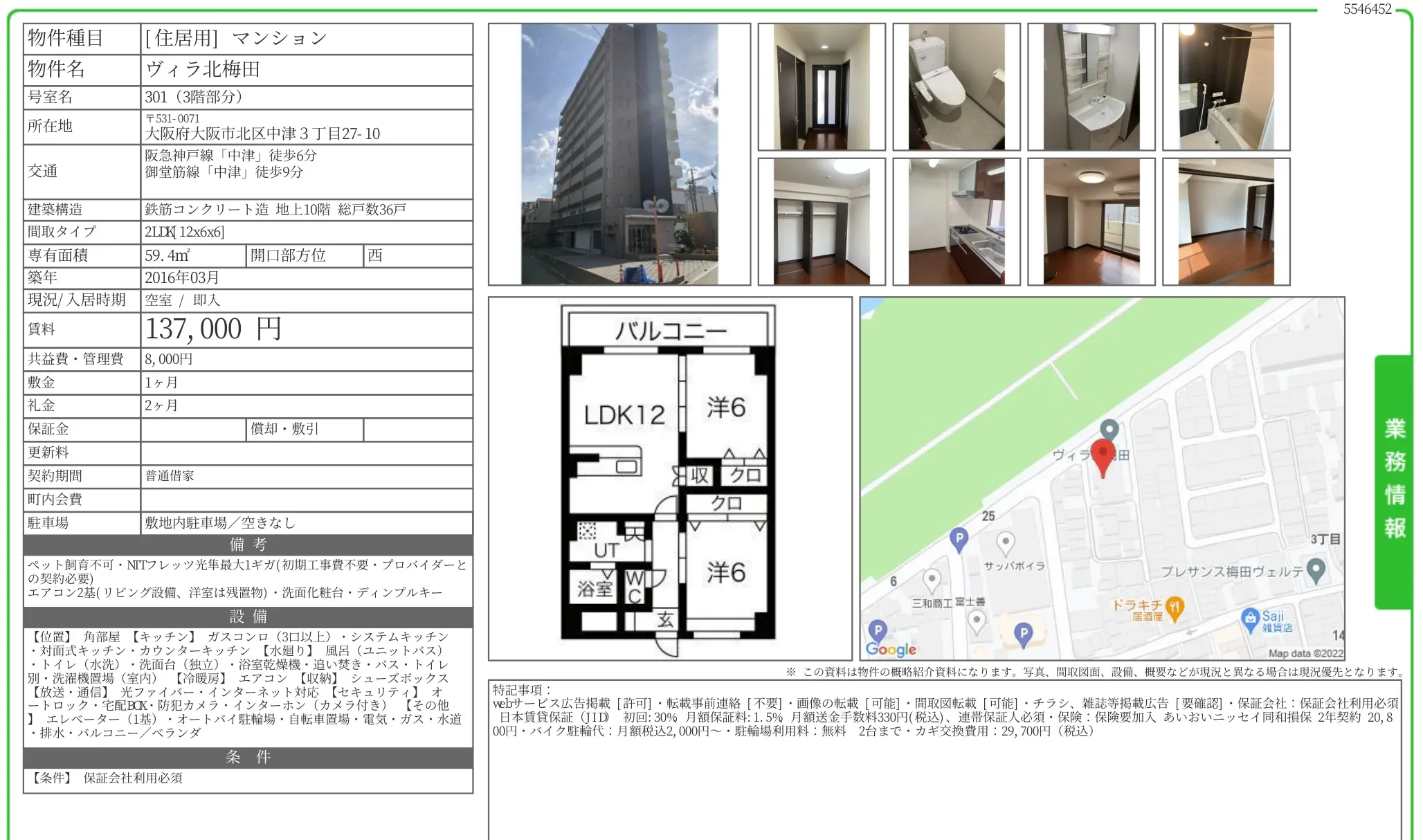Click the red location pin on the map
Viewport: 1423px width, 840px height.
(1102, 454)
